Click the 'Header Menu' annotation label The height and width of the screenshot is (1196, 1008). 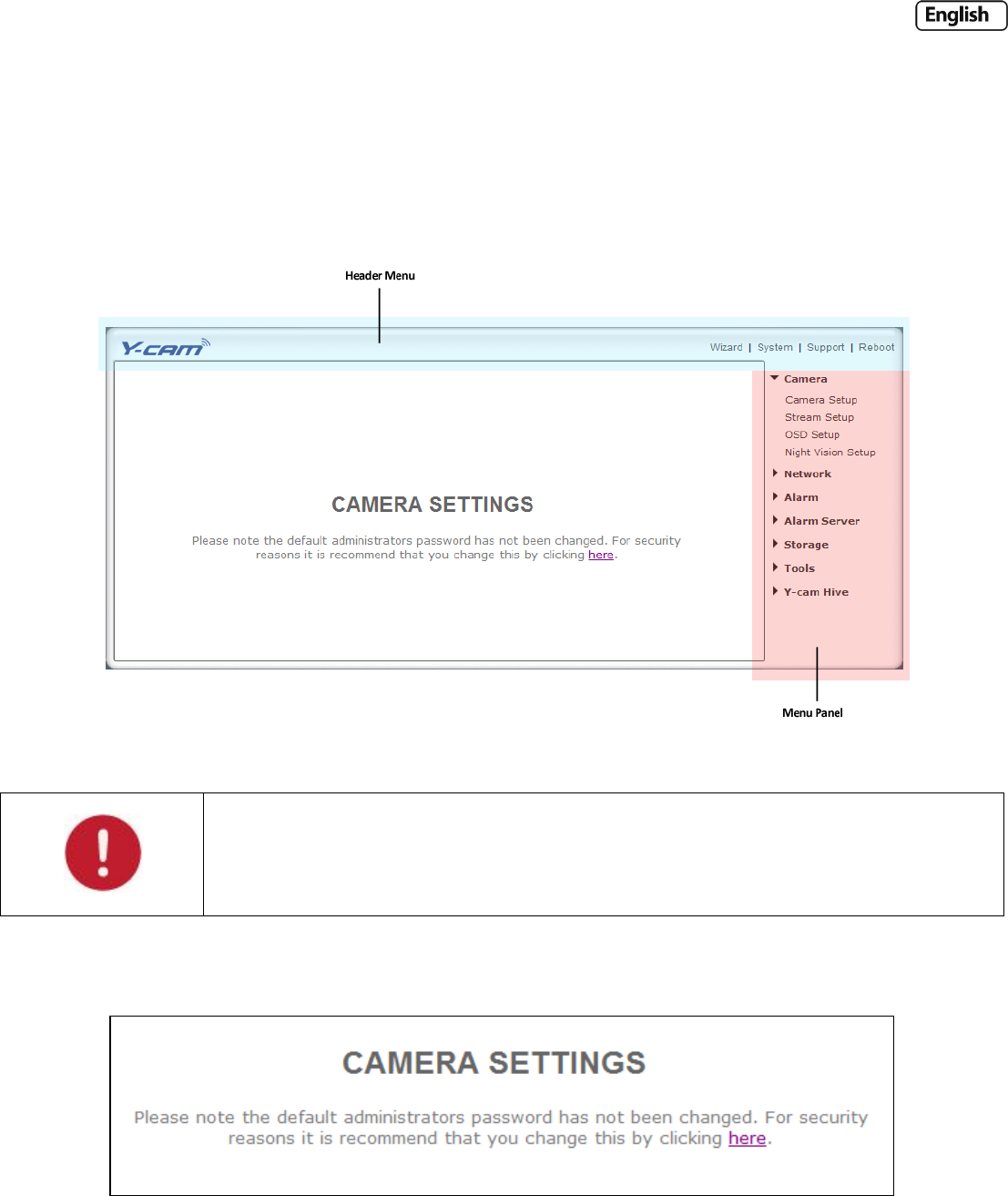[380, 276]
